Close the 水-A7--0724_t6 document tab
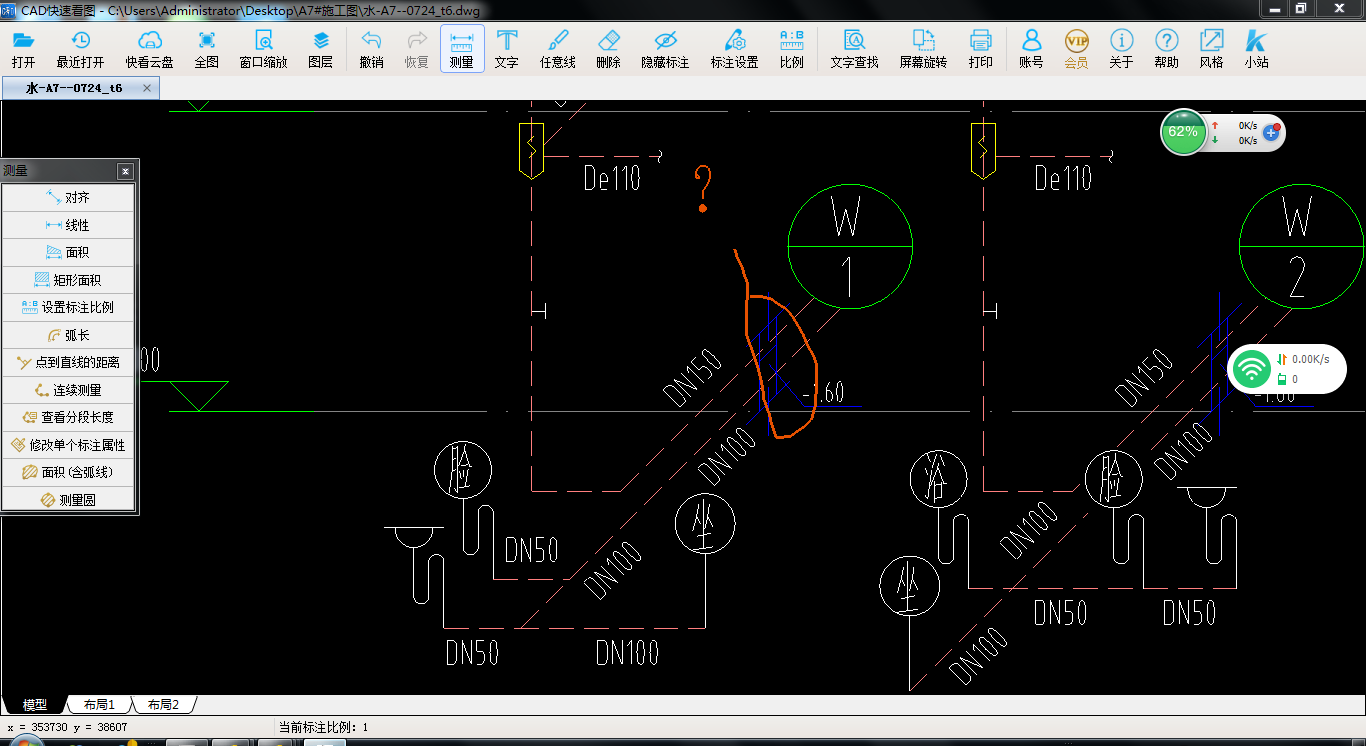The width and height of the screenshot is (1366, 746). tap(147, 88)
